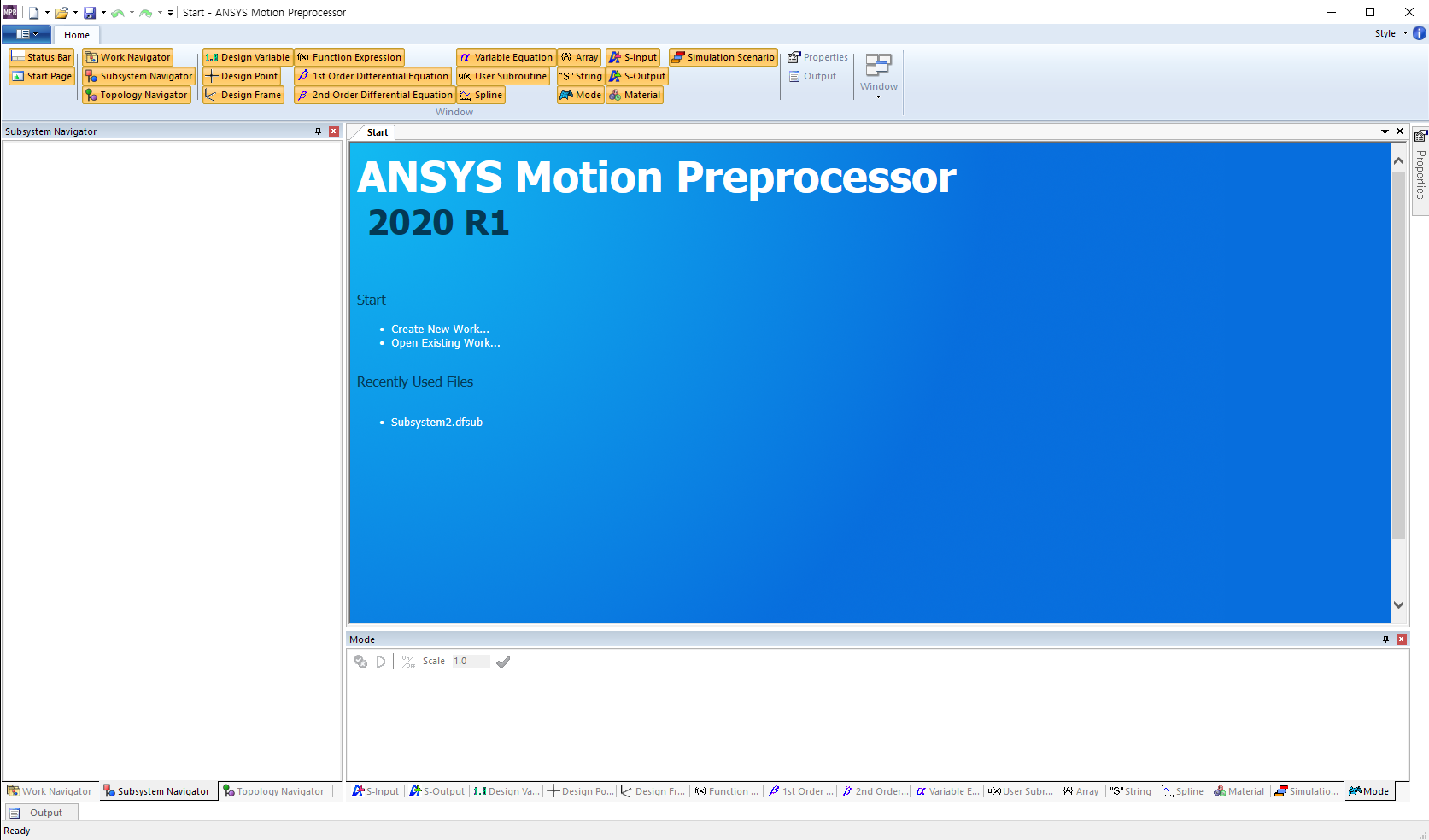Toggle the On/Off icon in Mode panel

click(x=408, y=662)
